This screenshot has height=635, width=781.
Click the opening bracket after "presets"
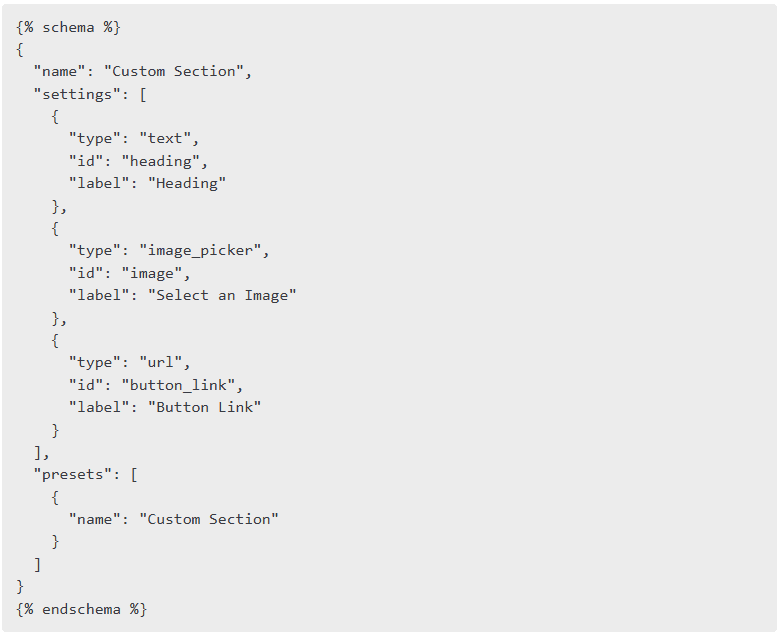pos(134,474)
